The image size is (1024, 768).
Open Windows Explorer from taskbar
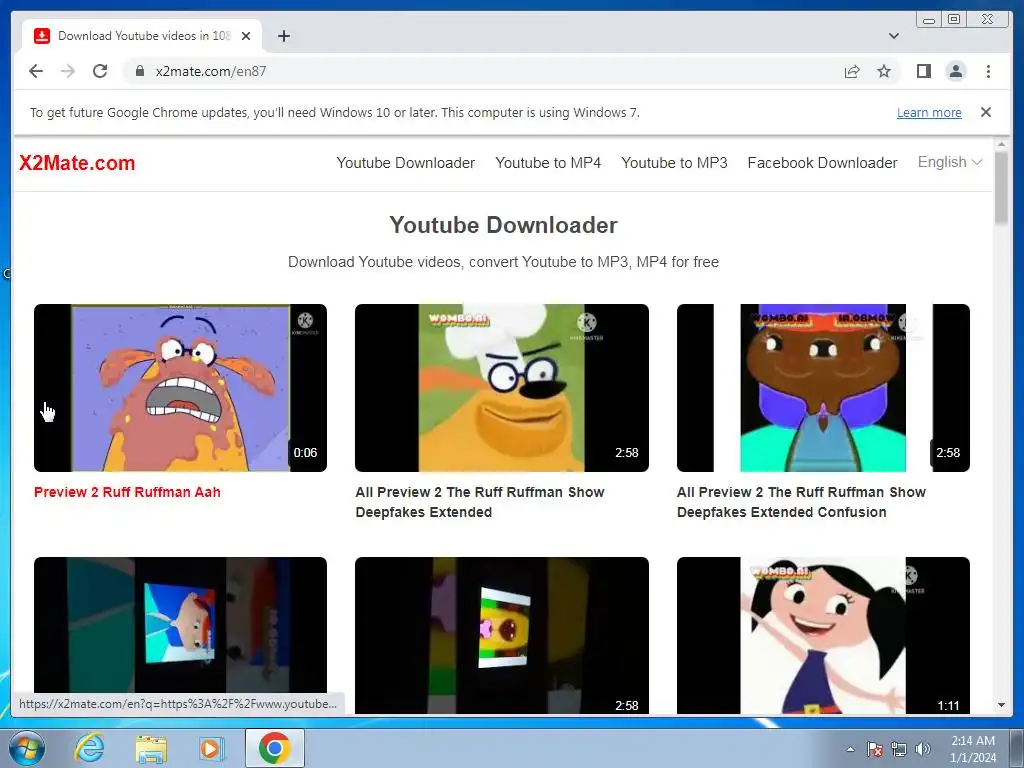(x=151, y=748)
